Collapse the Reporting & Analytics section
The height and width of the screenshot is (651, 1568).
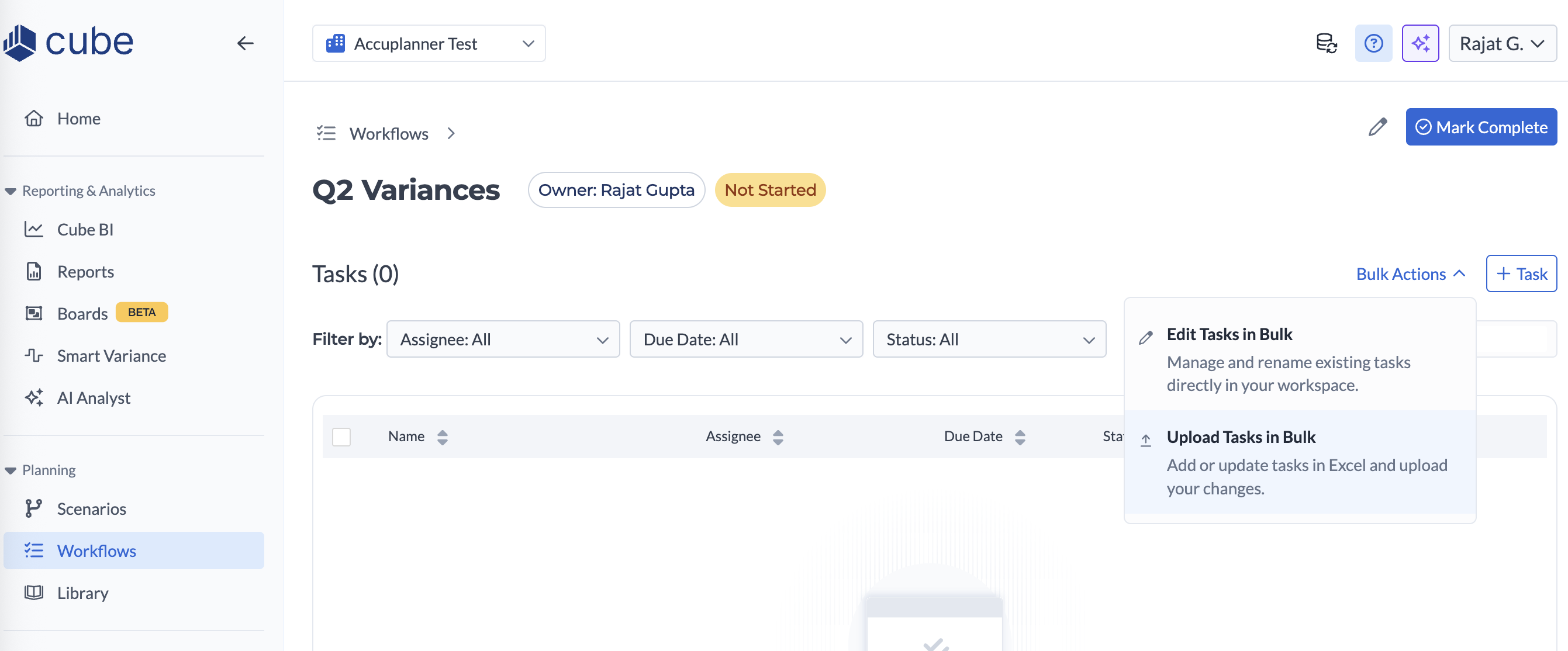coord(11,191)
